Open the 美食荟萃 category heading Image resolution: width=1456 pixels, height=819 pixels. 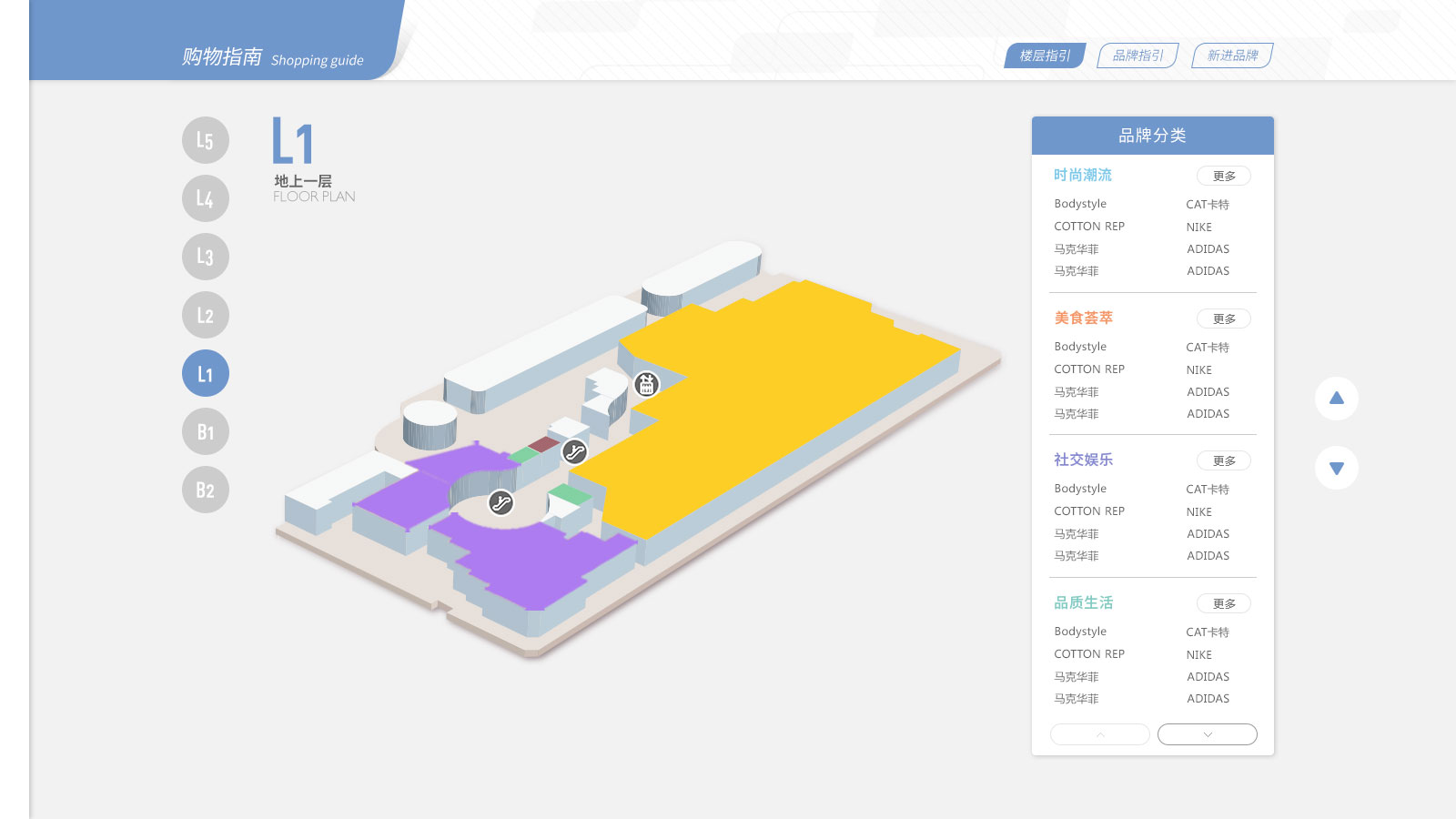[1083, 318]
